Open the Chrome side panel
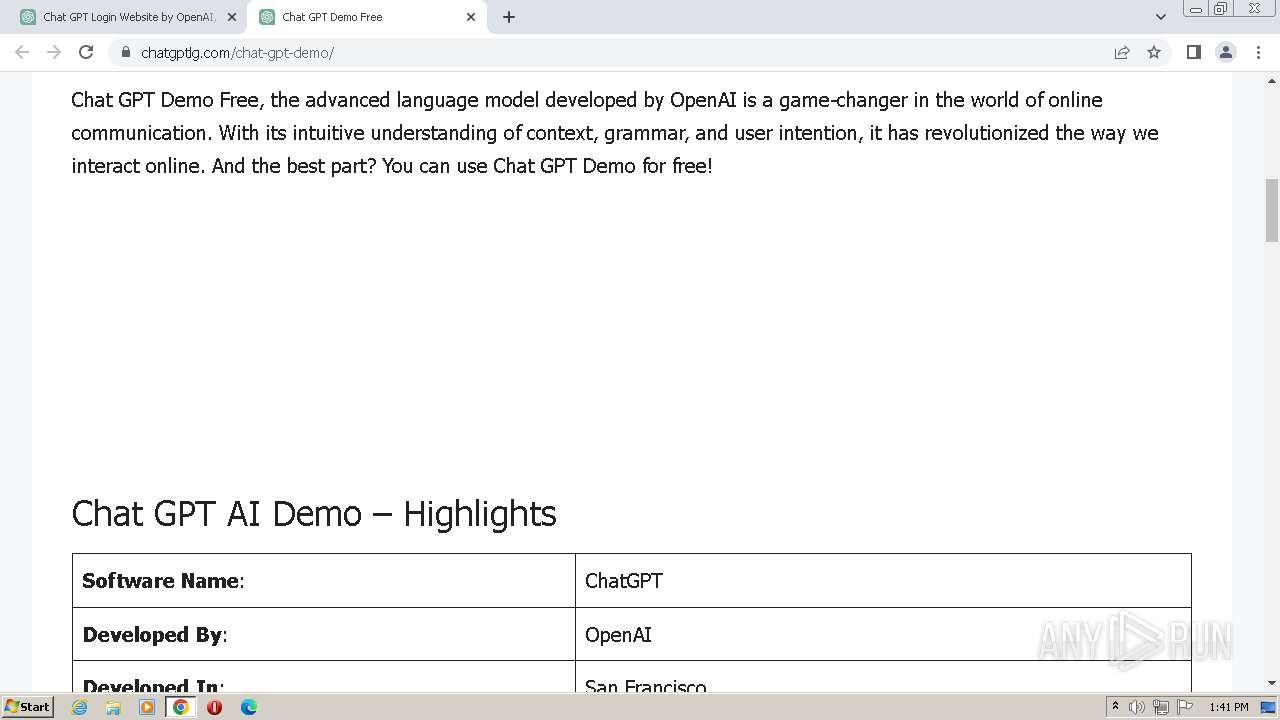1280x720 pixels. click(x=1193, y=52)
